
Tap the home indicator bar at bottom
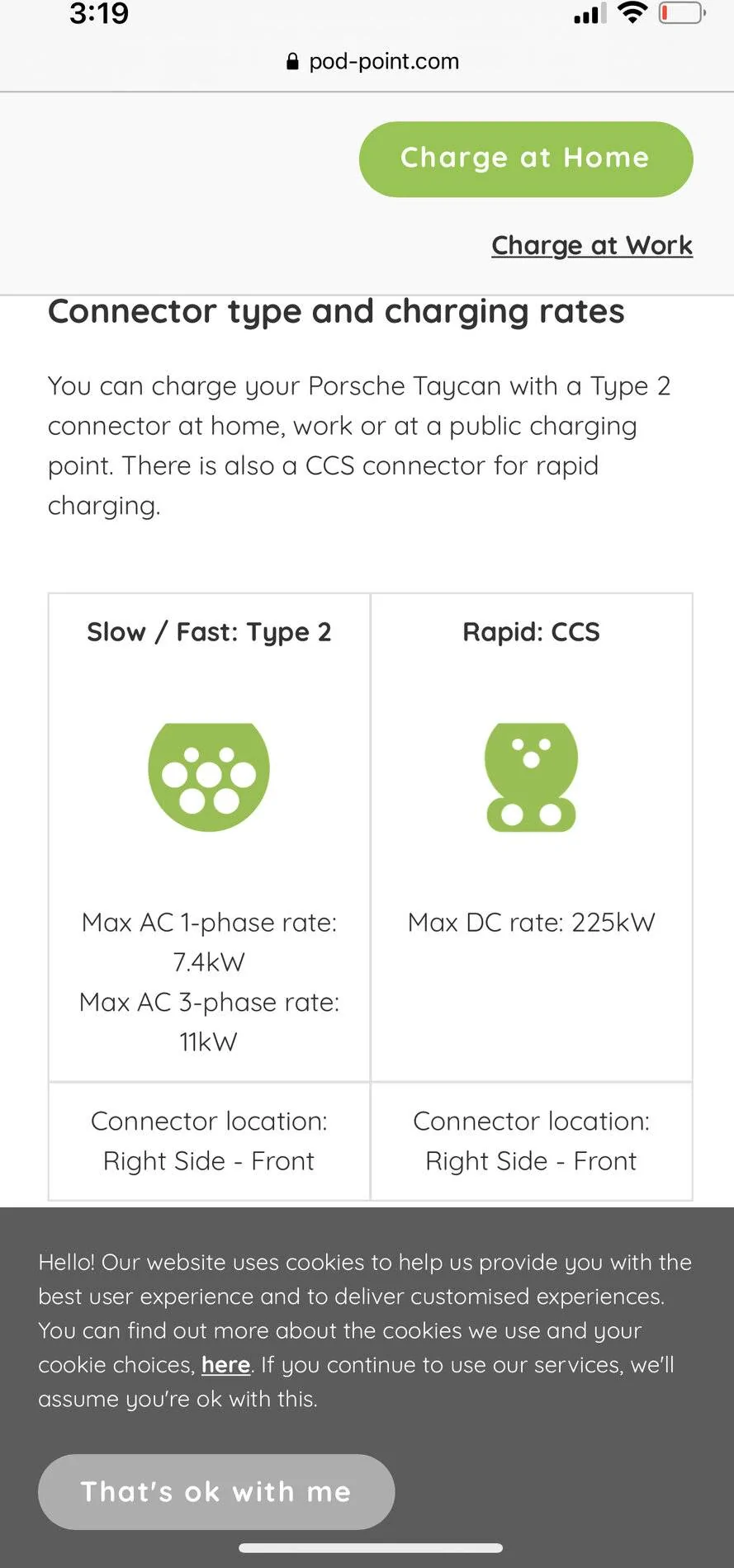click(371, 1547)
